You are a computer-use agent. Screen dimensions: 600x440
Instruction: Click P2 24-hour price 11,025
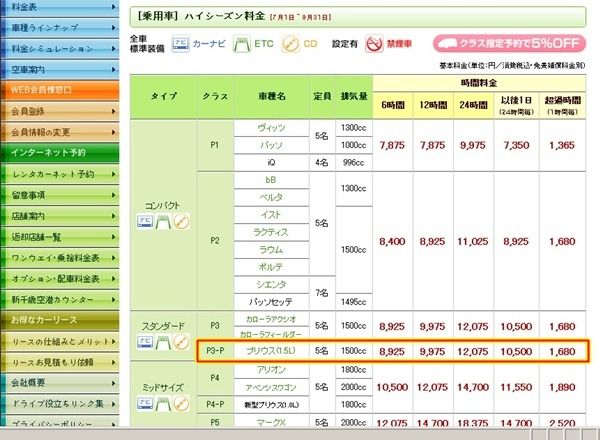(473, 241)
